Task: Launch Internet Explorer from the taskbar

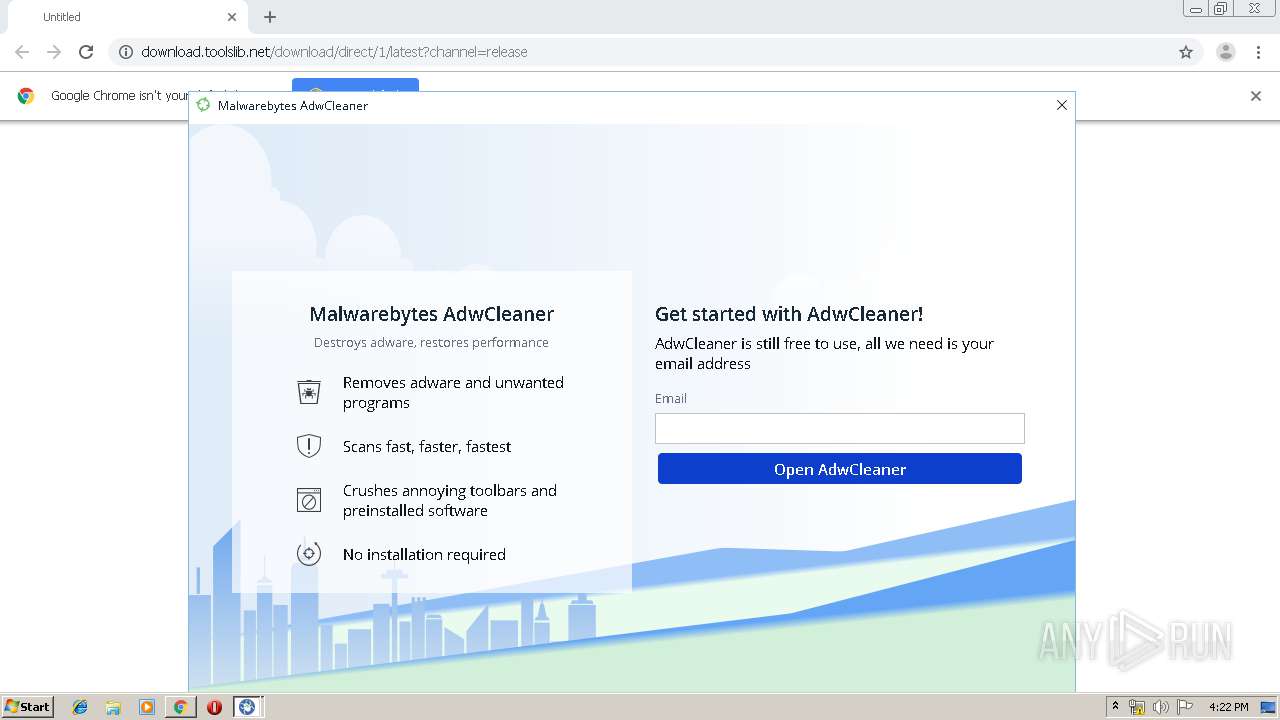Action: click(80, 707)
